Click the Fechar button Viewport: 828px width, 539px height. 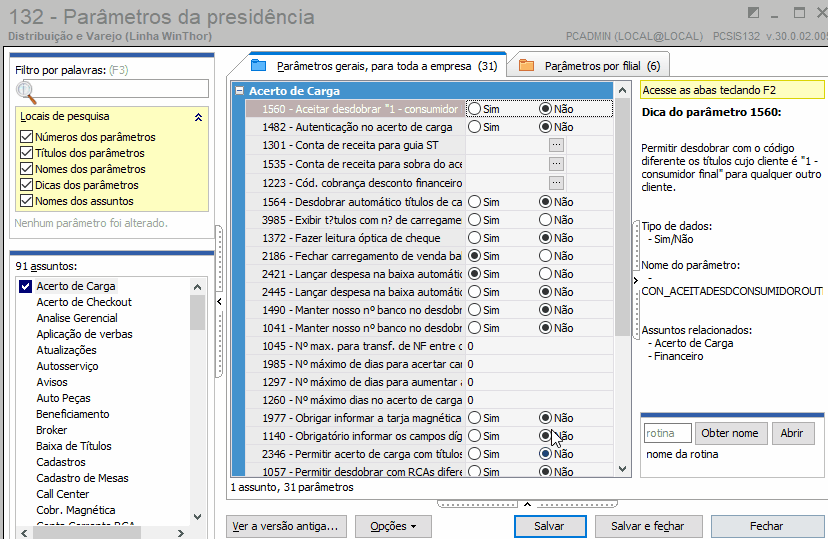767,526
